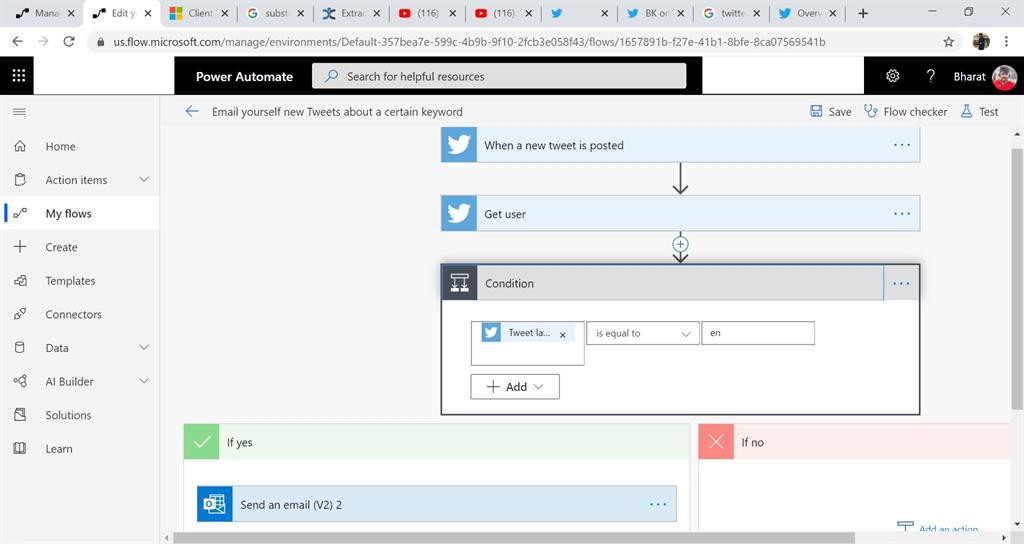
Task: Open Solutions from the sidebar label
Action: tap(68, 415)
